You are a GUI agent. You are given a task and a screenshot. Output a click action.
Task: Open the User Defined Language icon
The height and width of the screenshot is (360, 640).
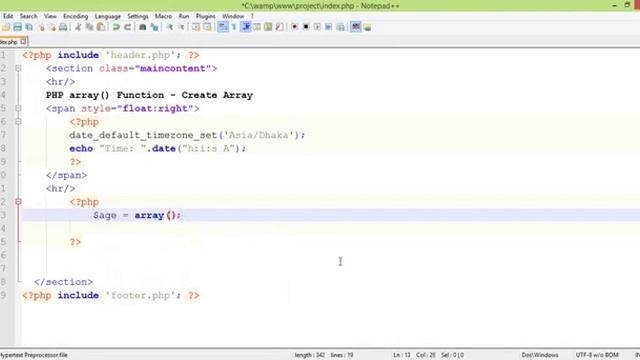[x=257, y=27]
